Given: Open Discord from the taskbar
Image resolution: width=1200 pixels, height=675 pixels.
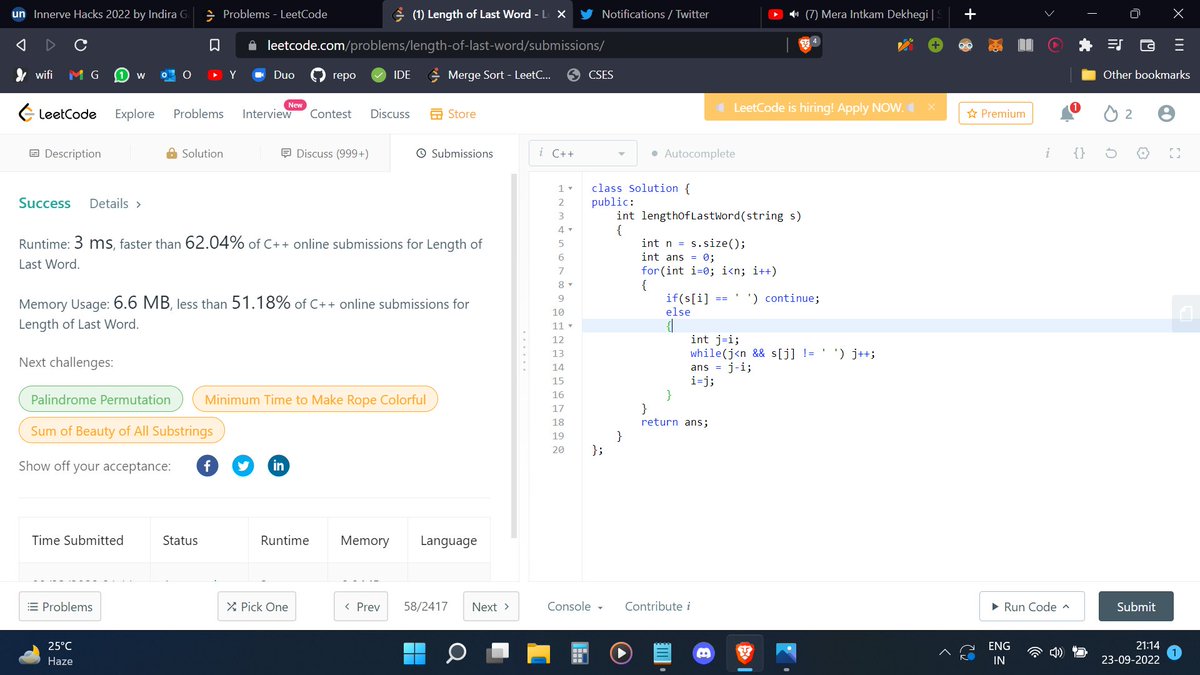Looking at the screenshot, I should 703,653.
